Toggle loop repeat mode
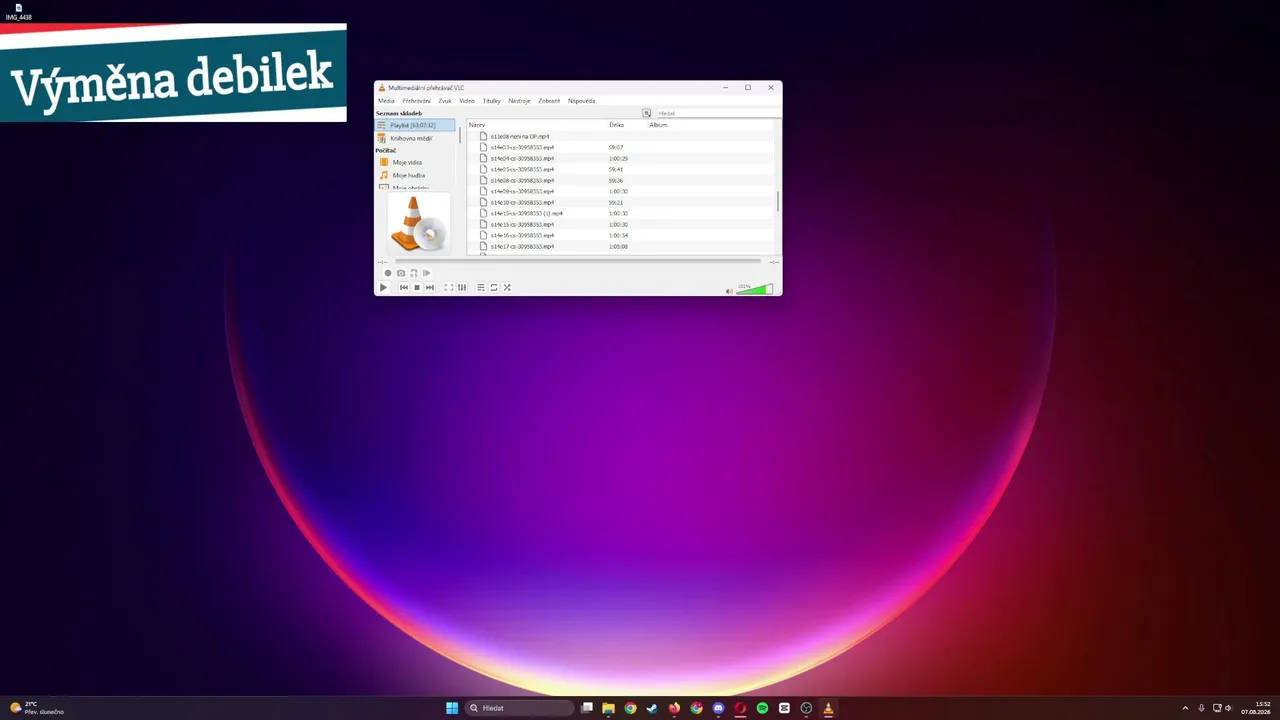The width and height of the screenshot is (1280, 720). [494, 287]
